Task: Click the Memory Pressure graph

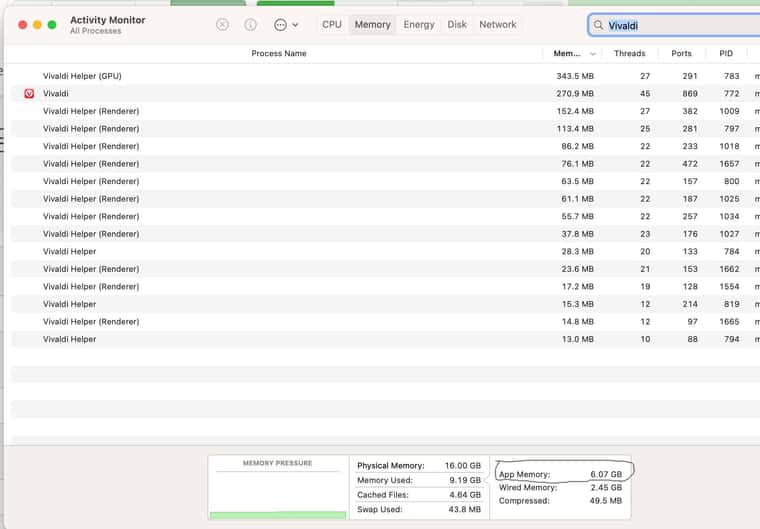Action: point(278,495)
